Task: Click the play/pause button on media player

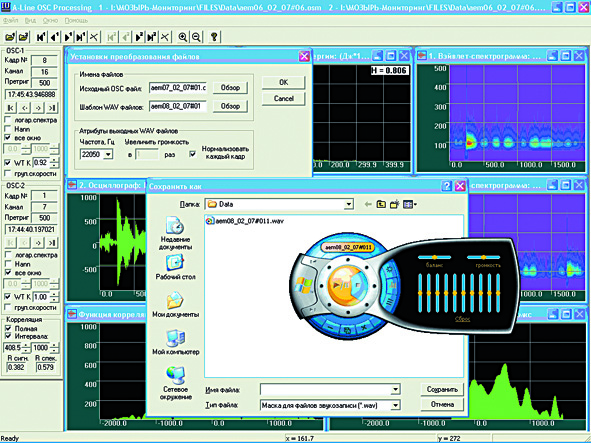Action: pyautogui.click(x=341, y=285)
